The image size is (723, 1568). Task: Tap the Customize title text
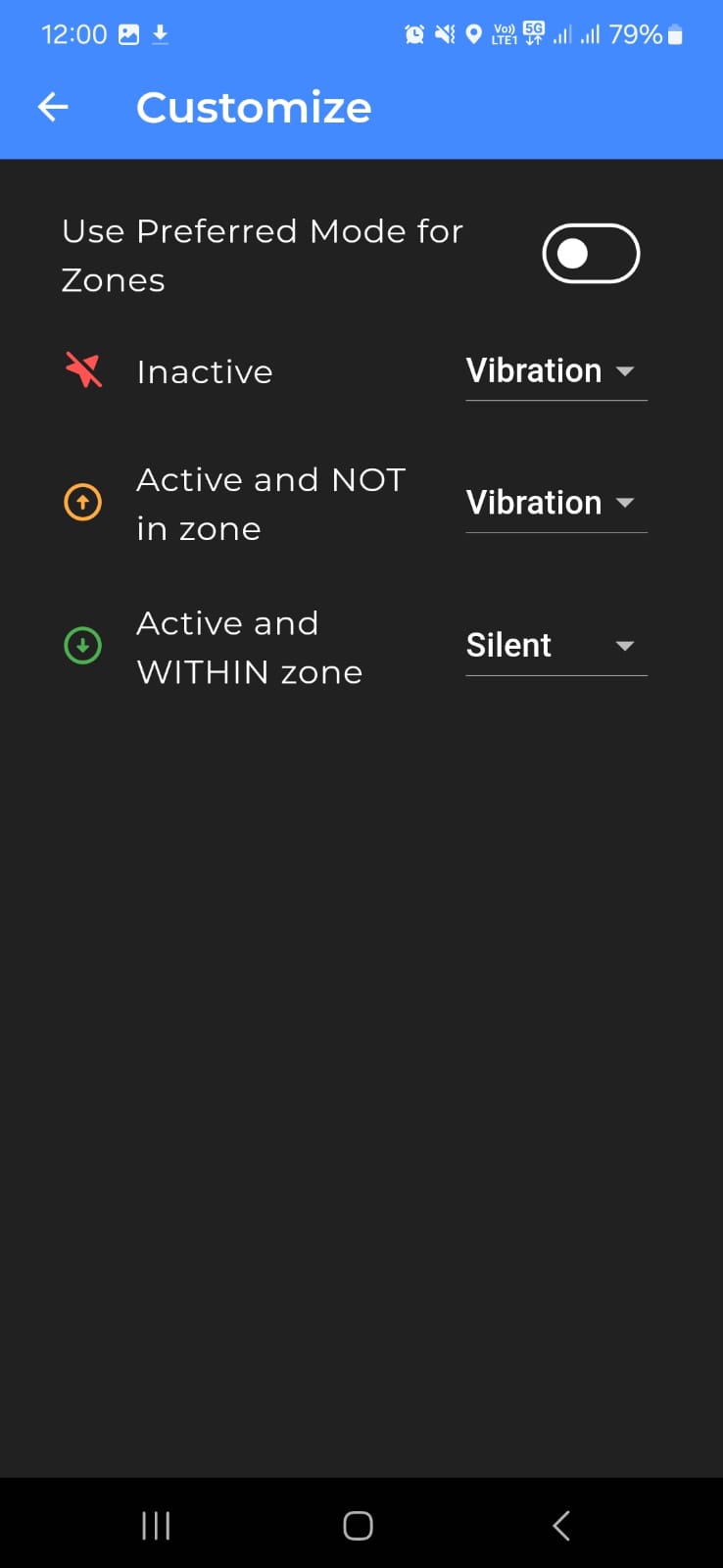253,107
